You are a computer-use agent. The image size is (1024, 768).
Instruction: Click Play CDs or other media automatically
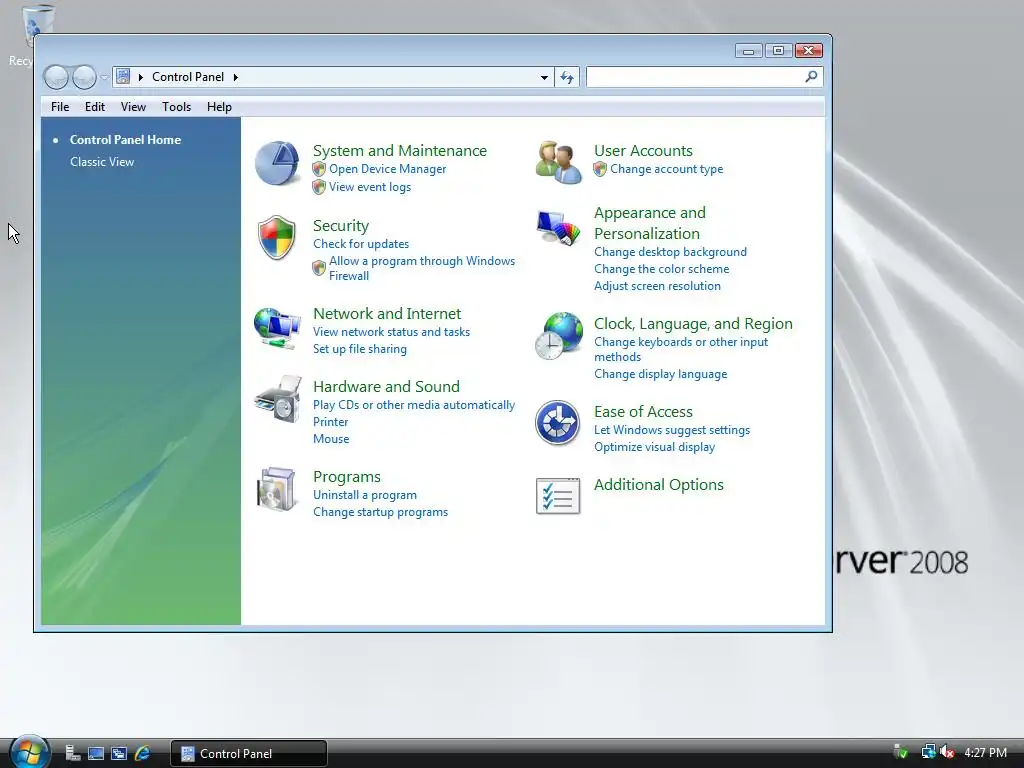click(414, 405)
